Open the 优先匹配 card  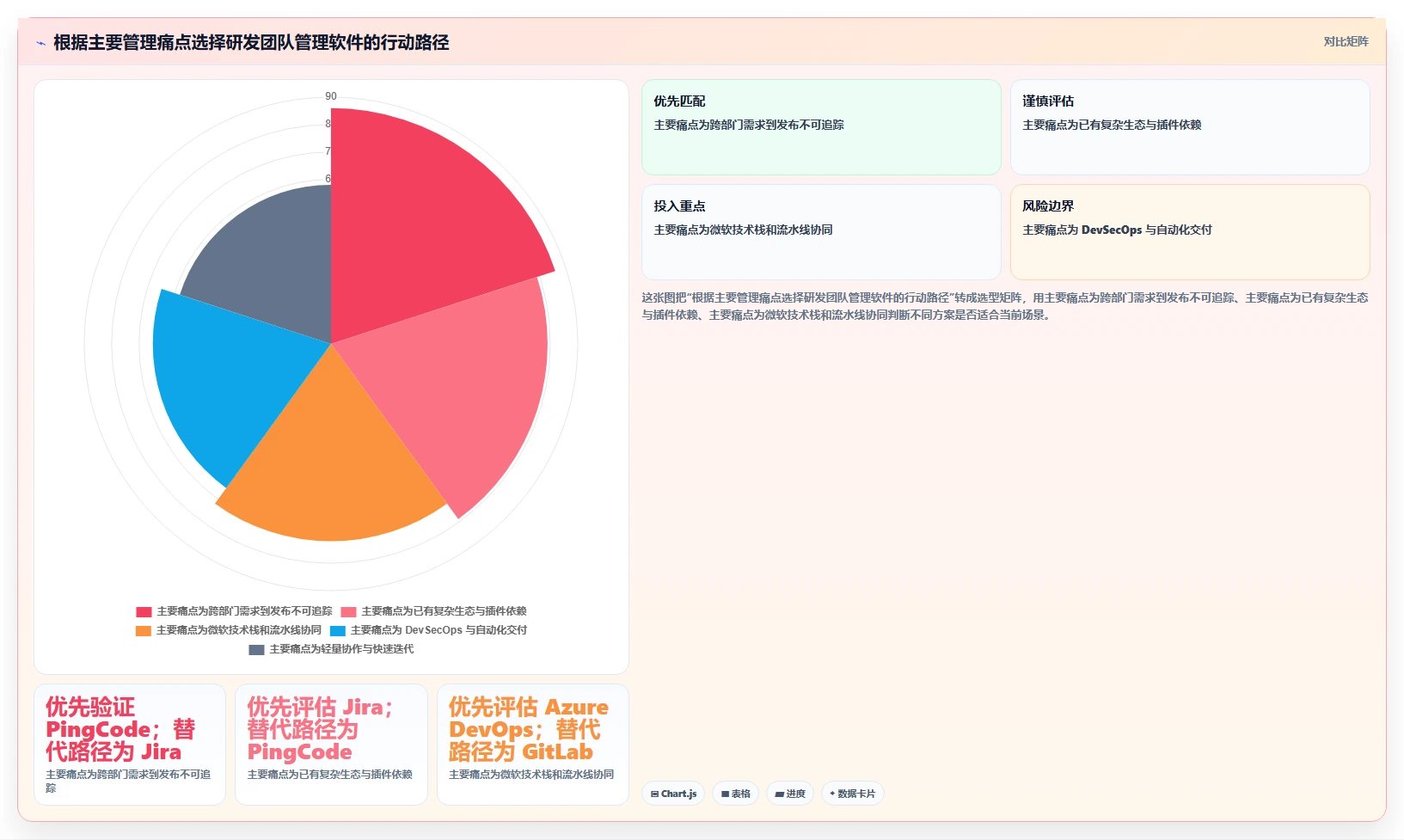(821, 127)
